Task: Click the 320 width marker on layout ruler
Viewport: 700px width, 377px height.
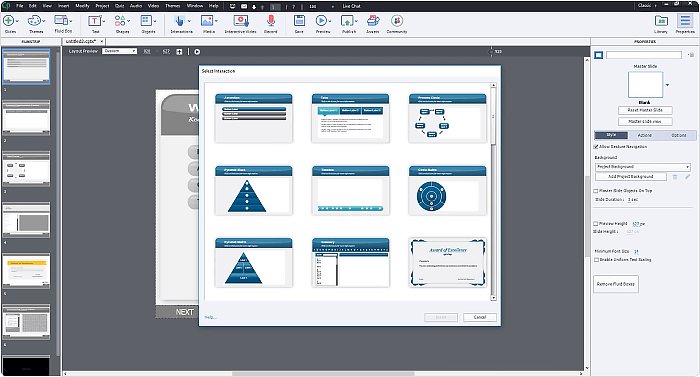Action: pos(495,51)
